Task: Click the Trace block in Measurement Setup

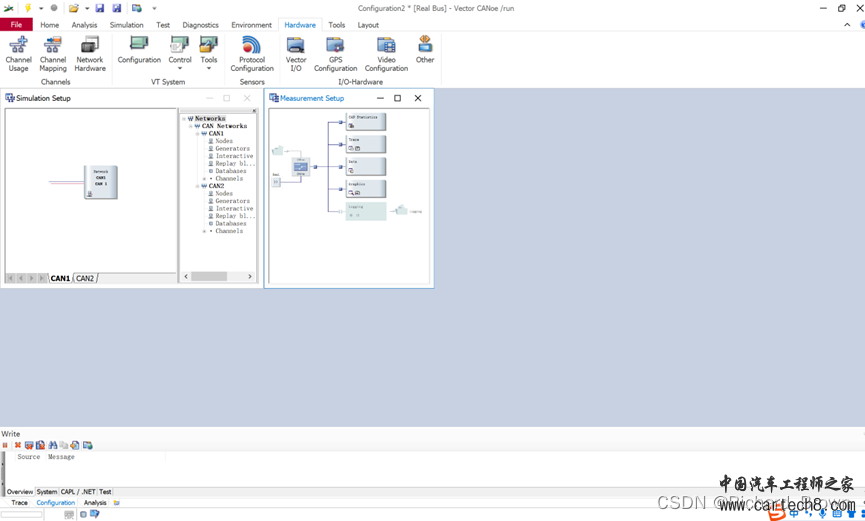Action: 366,145
